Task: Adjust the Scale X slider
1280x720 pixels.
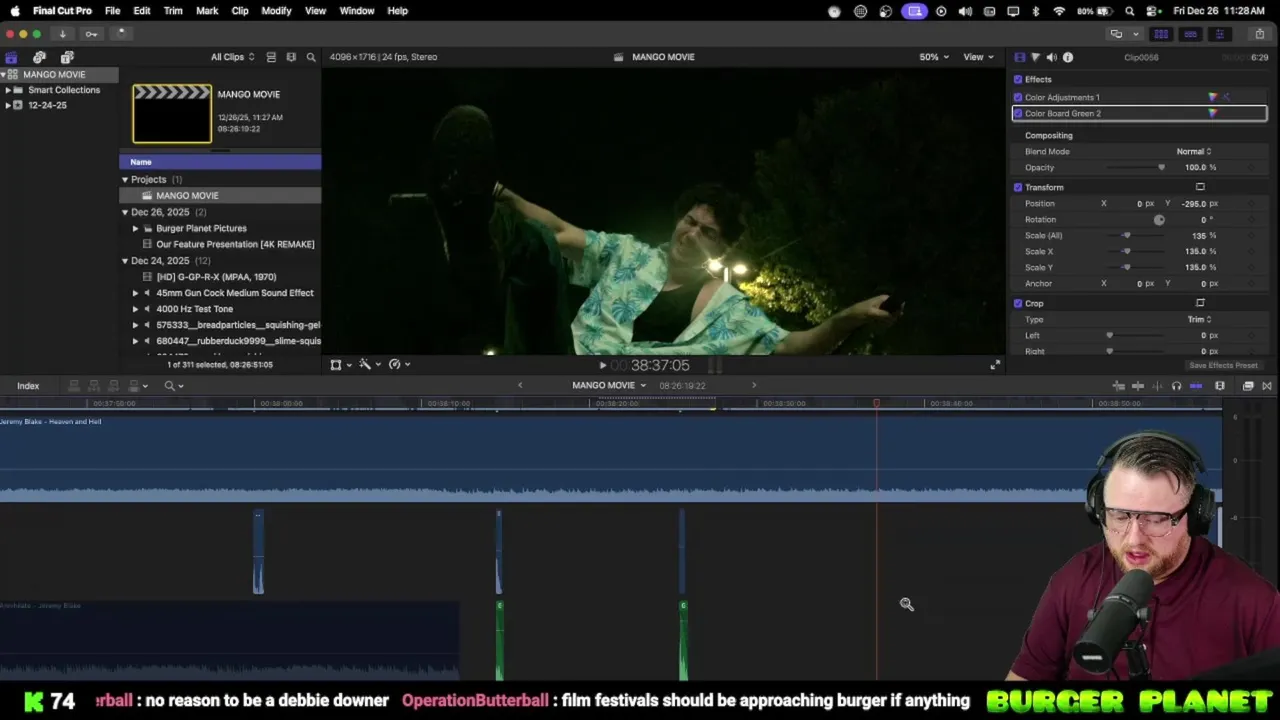Action: pyautogui.click(x=1126, y=251)
